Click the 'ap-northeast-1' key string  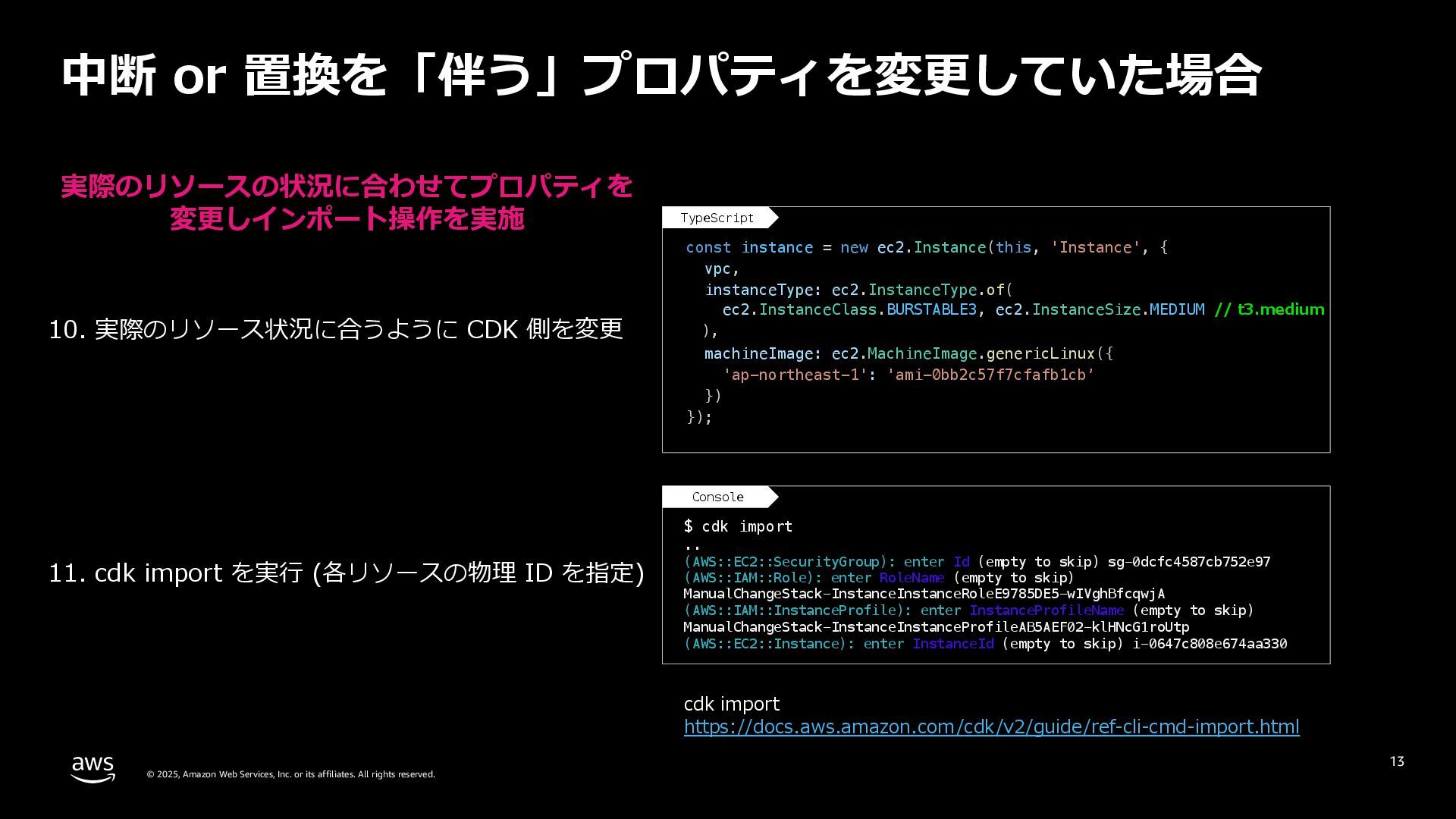pos(795,375)
